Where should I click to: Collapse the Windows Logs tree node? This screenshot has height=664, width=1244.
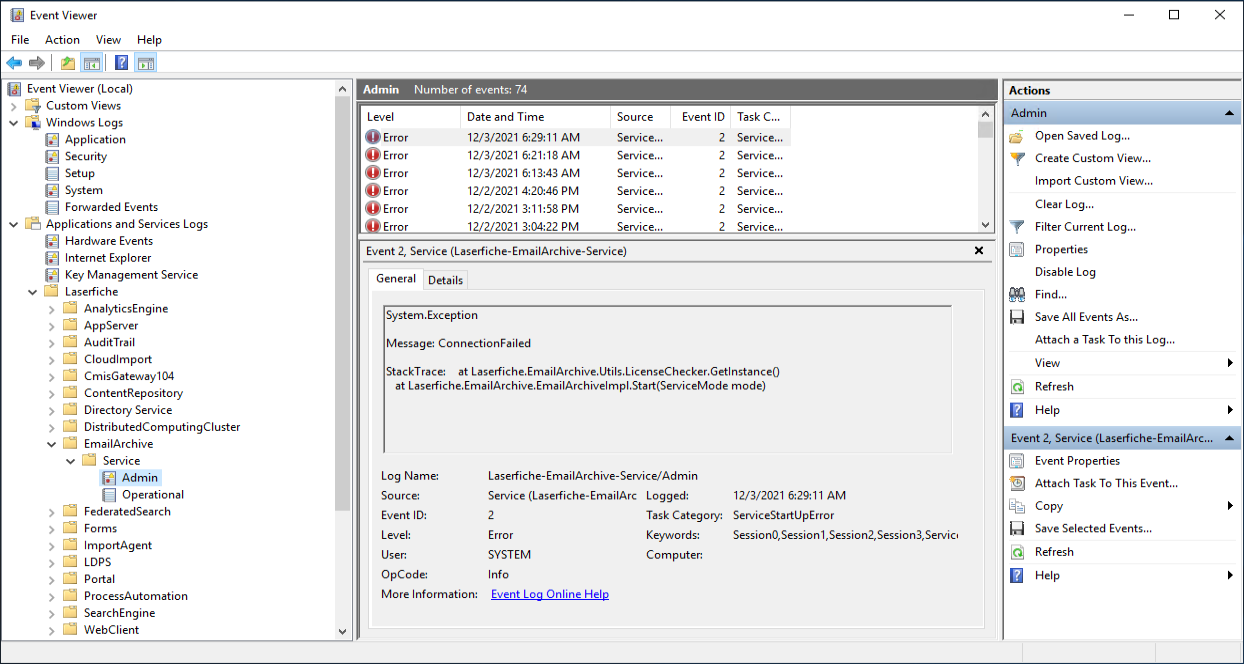[x=14, y=123]
